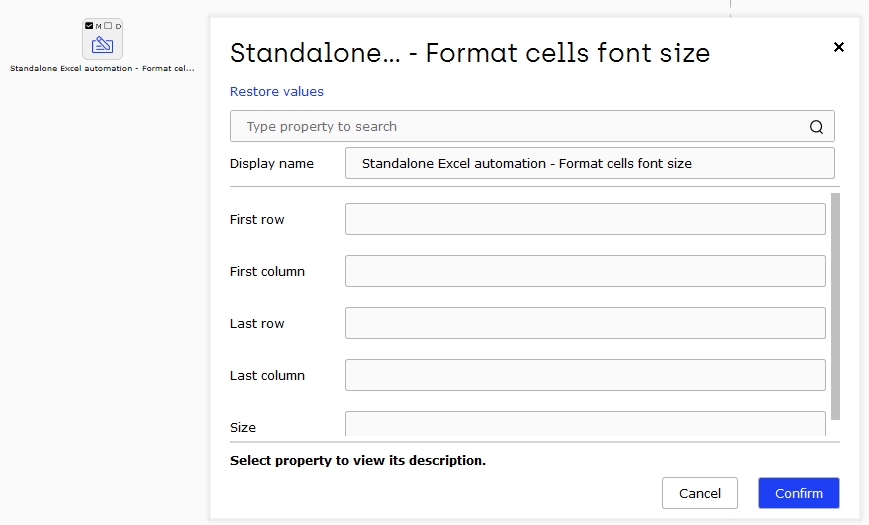Viewport: 869px width, 525px height.
Task: Click the Format cells pencil icon on canvas
Action: click(103, 44)
